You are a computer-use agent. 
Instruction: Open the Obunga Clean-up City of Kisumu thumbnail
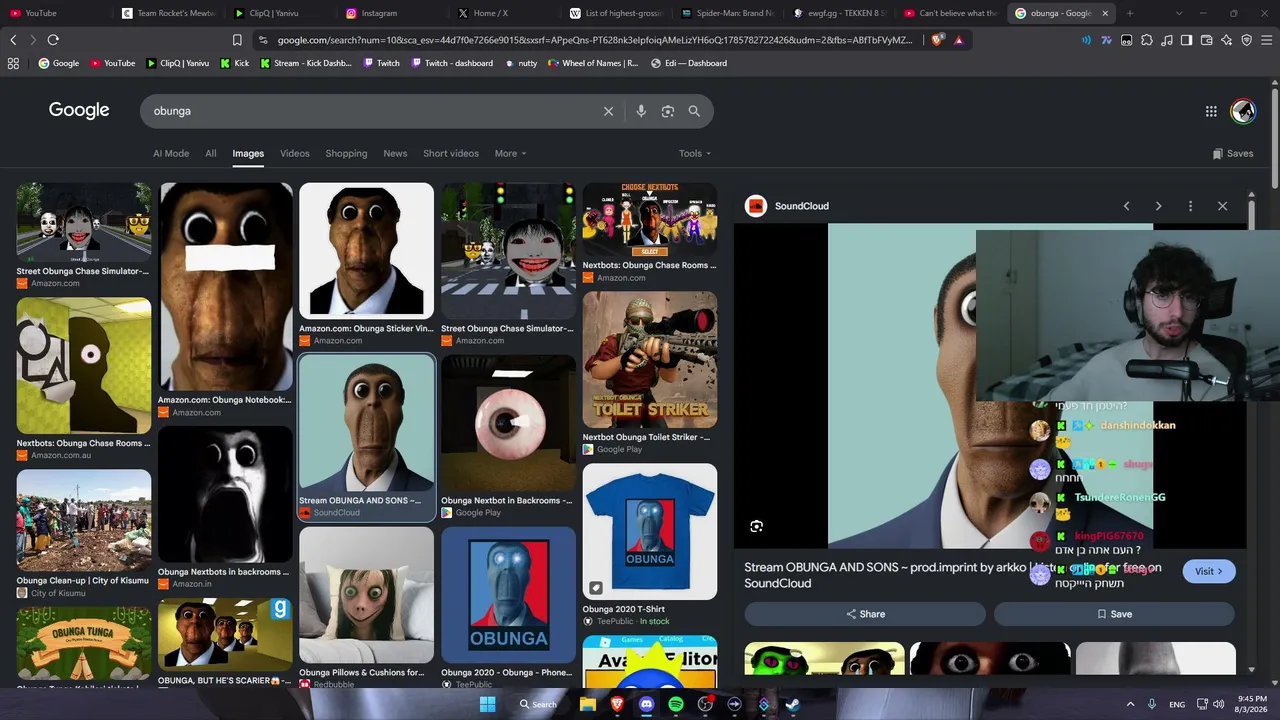click(84, 520)
